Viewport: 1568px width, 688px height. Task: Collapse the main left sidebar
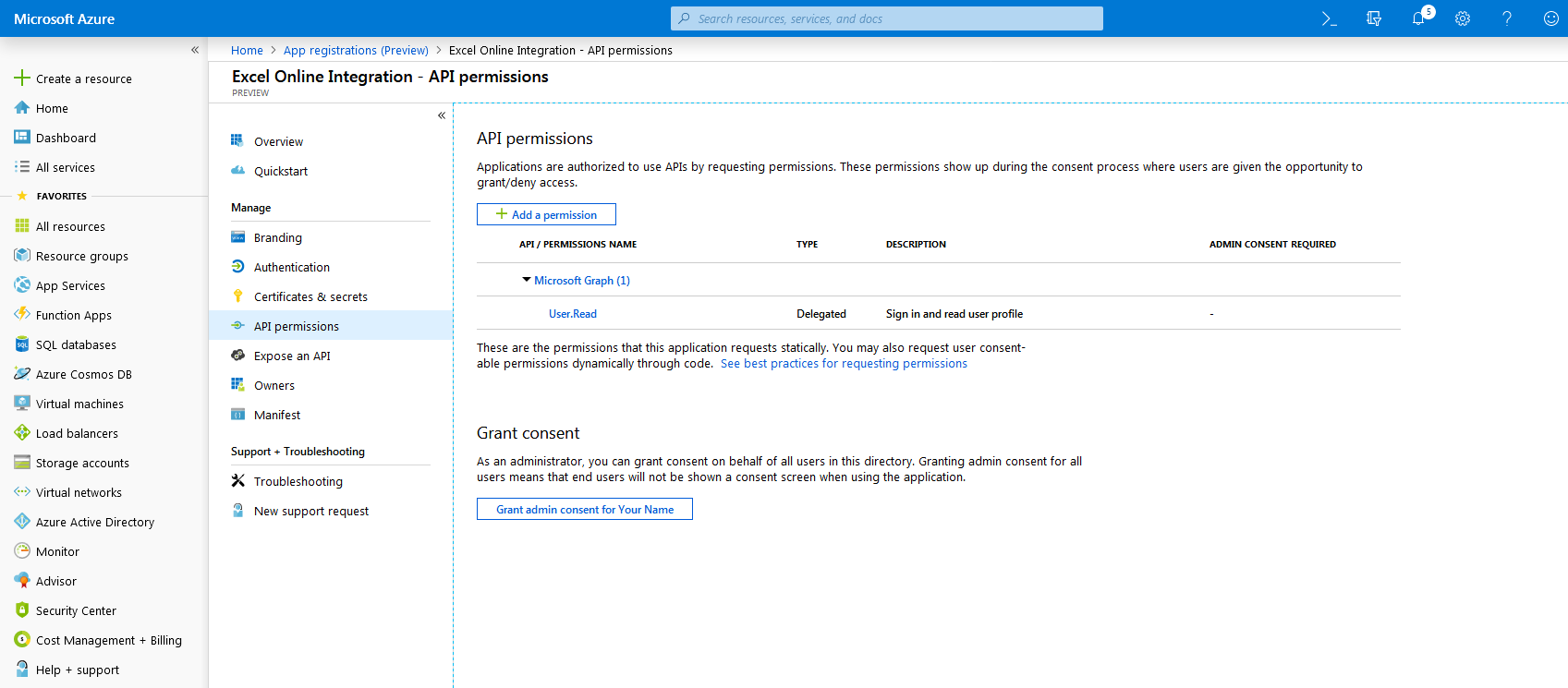(x=195, y=50)
